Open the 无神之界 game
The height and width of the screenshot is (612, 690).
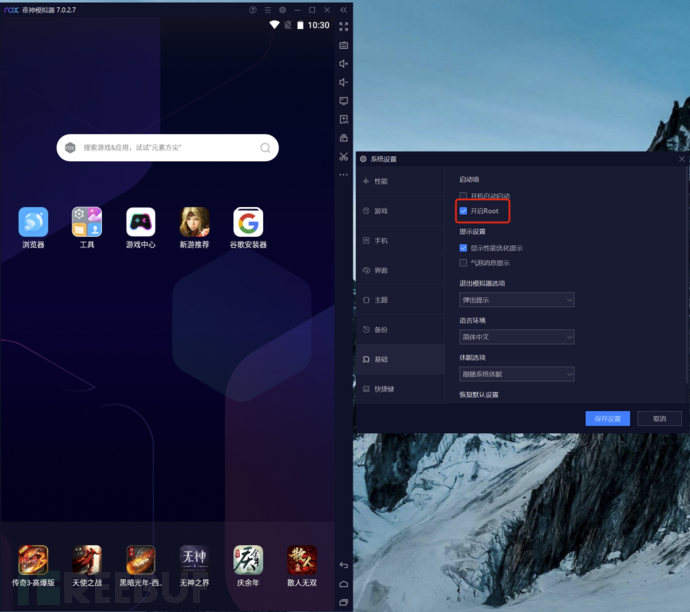[x=195, y=560]
